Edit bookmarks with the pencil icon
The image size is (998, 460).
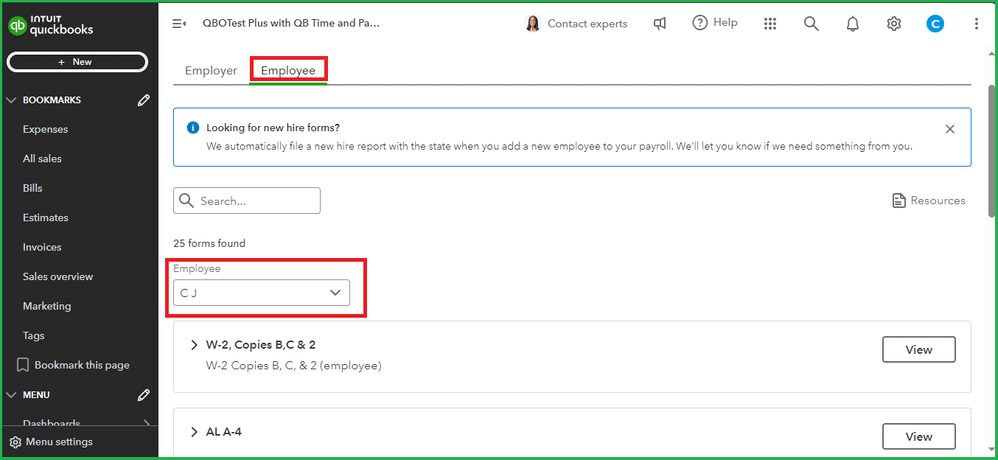click(144, 100)
